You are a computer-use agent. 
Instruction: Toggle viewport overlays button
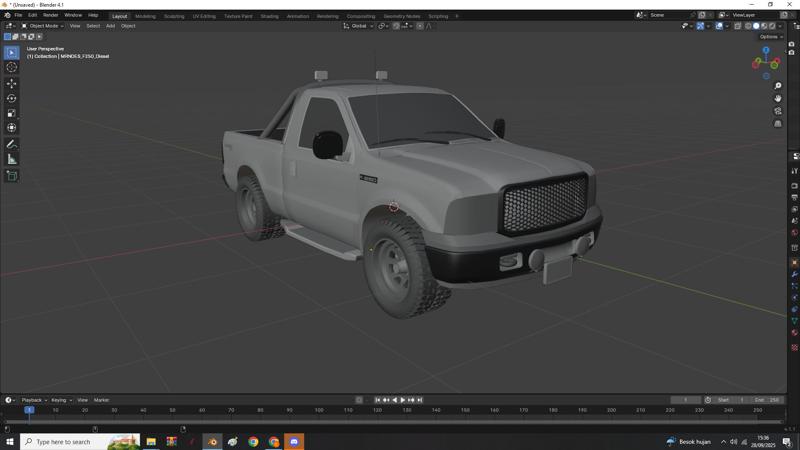[x=719, y=26]
